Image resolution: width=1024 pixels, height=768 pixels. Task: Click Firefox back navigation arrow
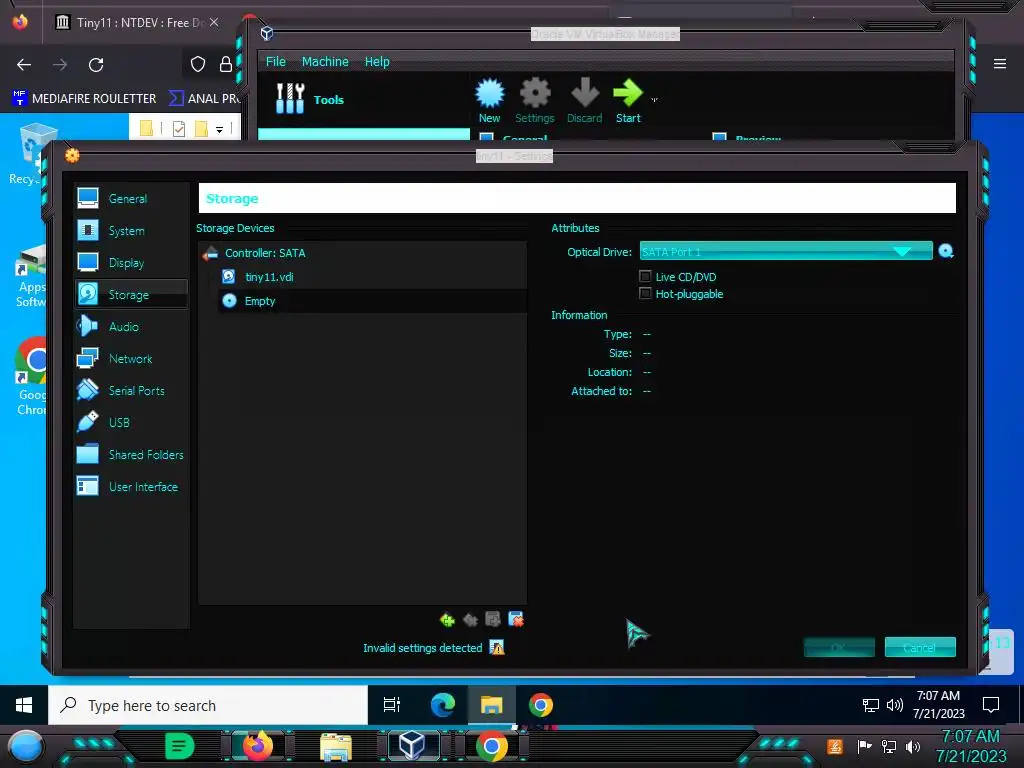24,65
